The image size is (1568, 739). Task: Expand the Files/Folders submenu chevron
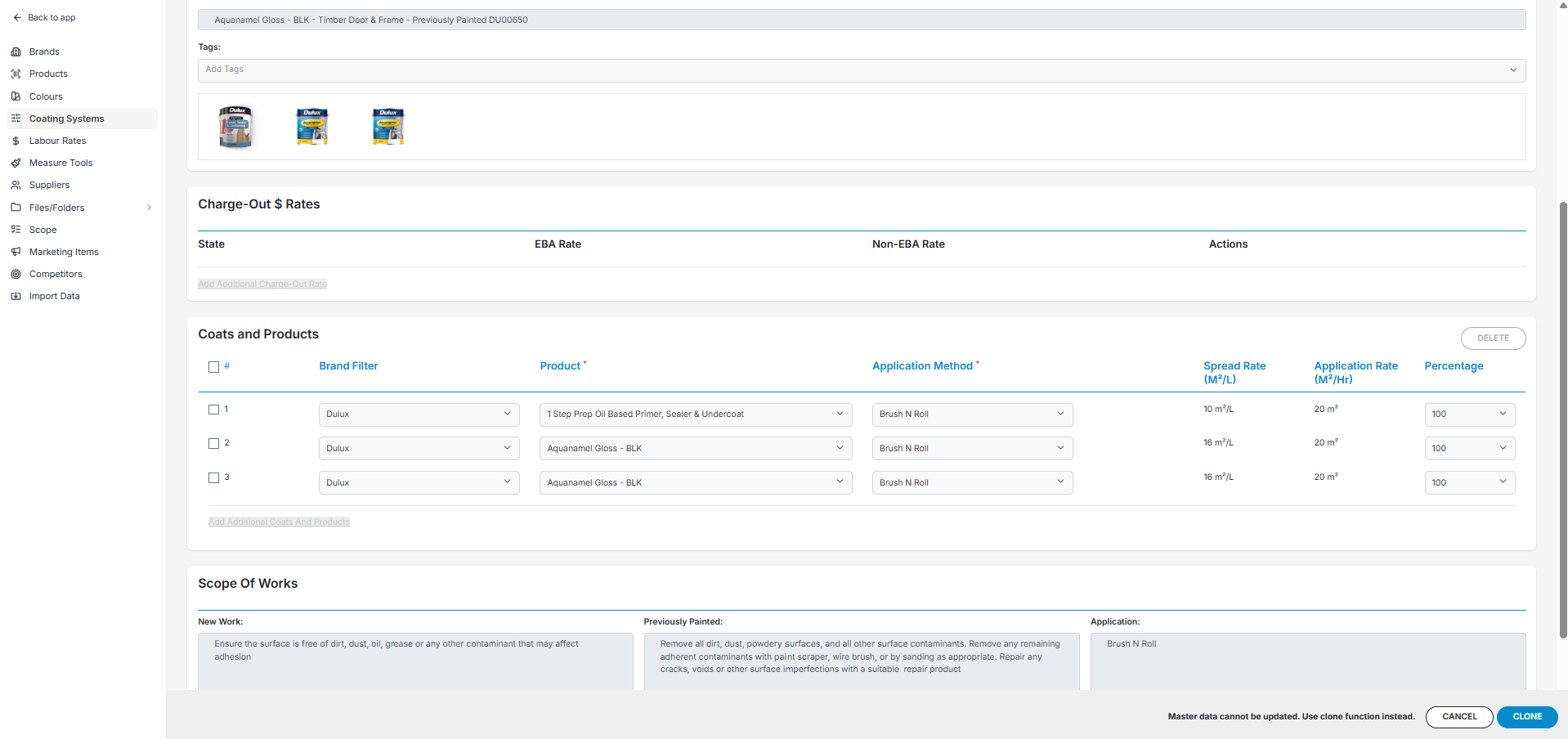[149, 208]
